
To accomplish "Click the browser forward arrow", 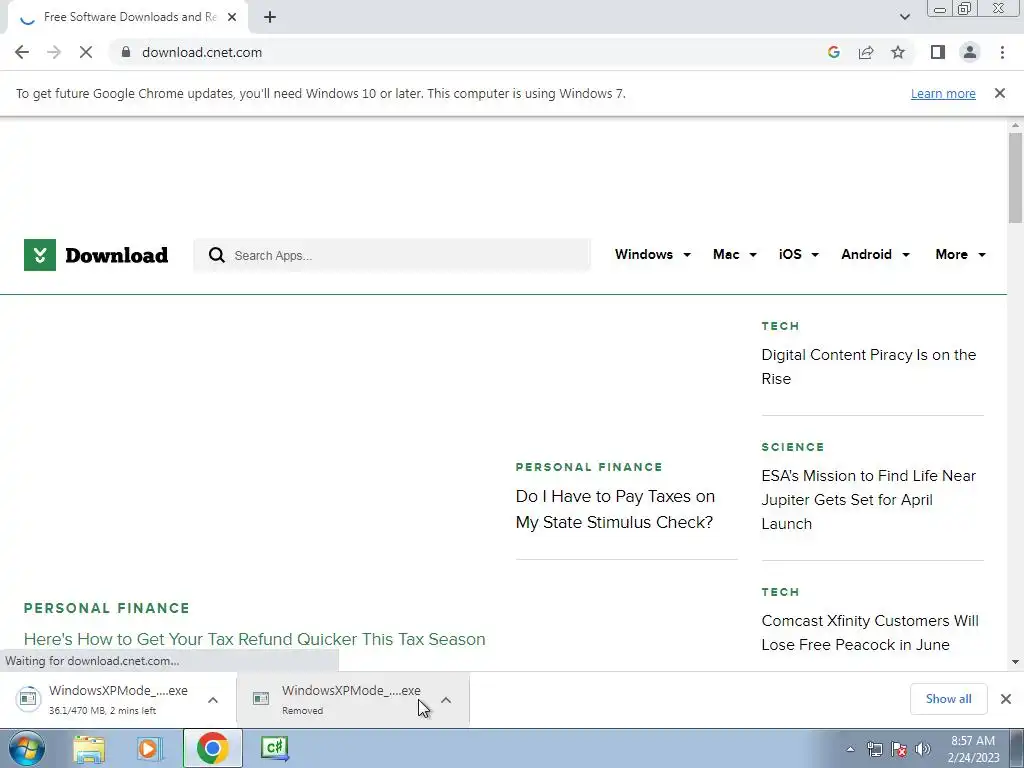I will (54, 52).
